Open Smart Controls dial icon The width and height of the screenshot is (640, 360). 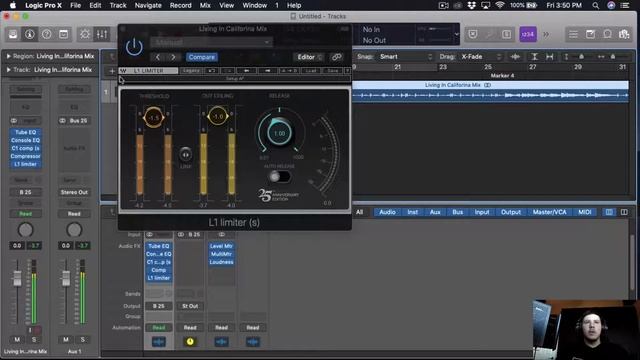[x=85, y=34]
